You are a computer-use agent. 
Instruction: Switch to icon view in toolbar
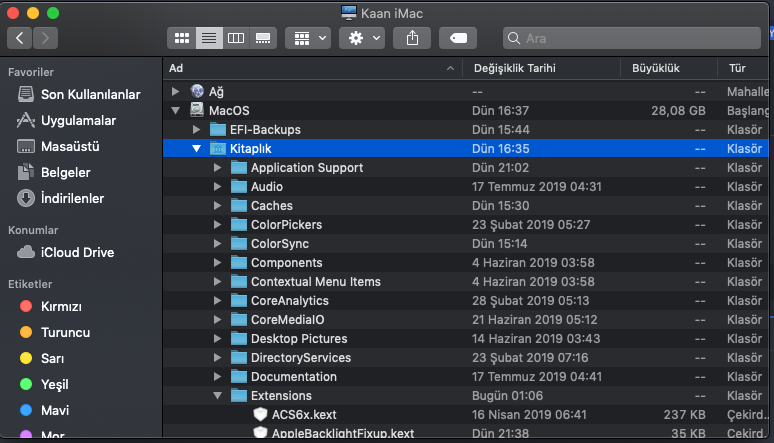coord(182,38)
